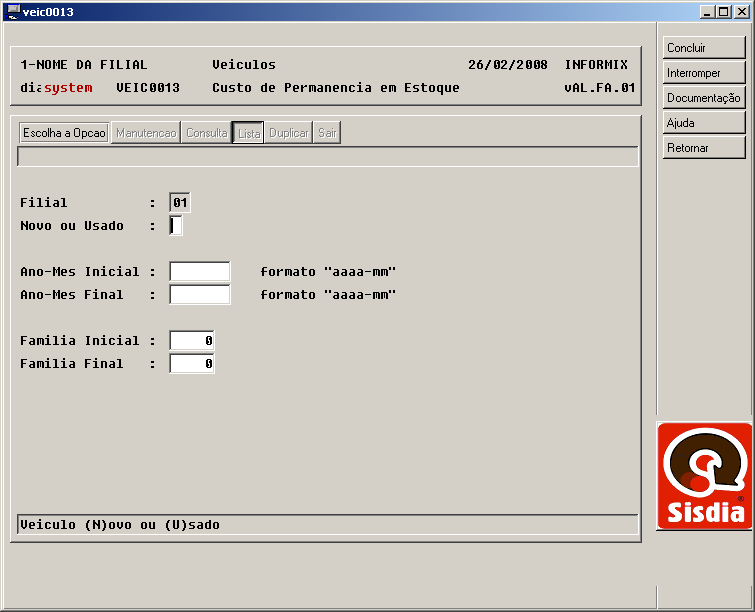Choose the Consulta menu option

207,133
